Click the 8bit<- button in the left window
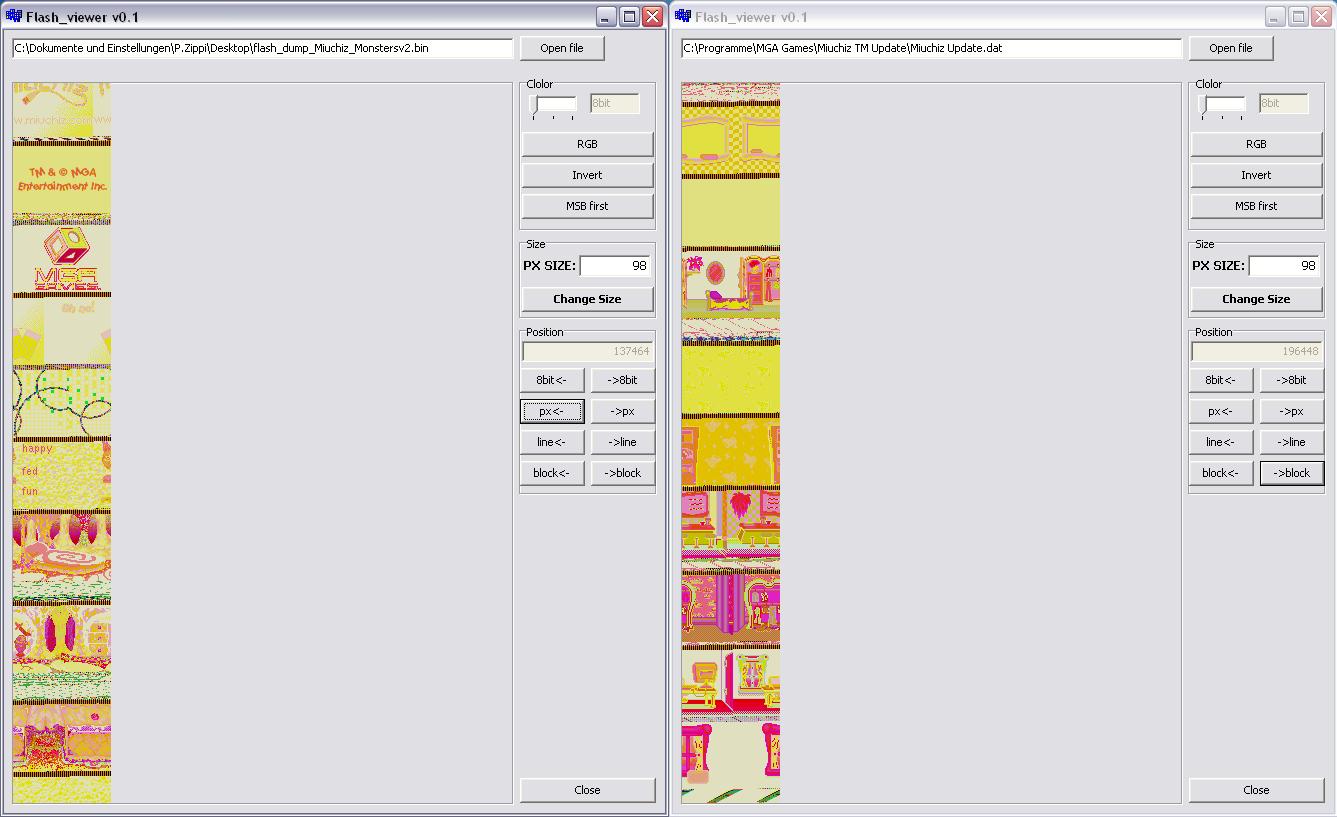Viewport: 1337px width, 817px height. click(552, 380)
